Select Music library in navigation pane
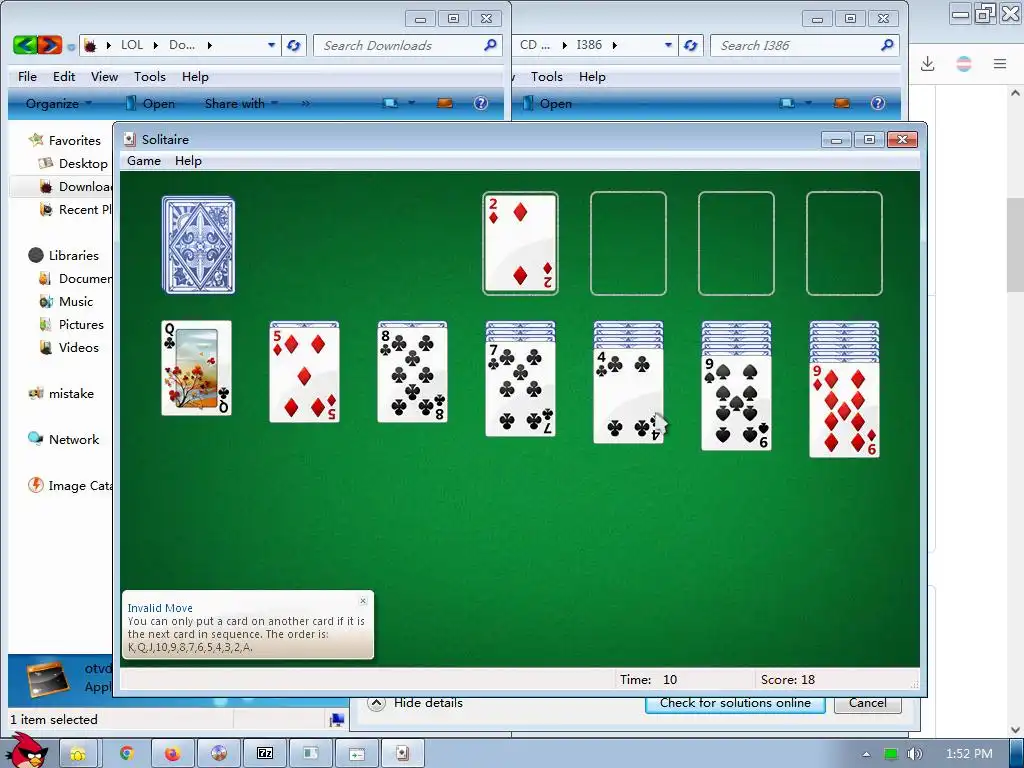1024x768 pixels. tap(76, 302)
